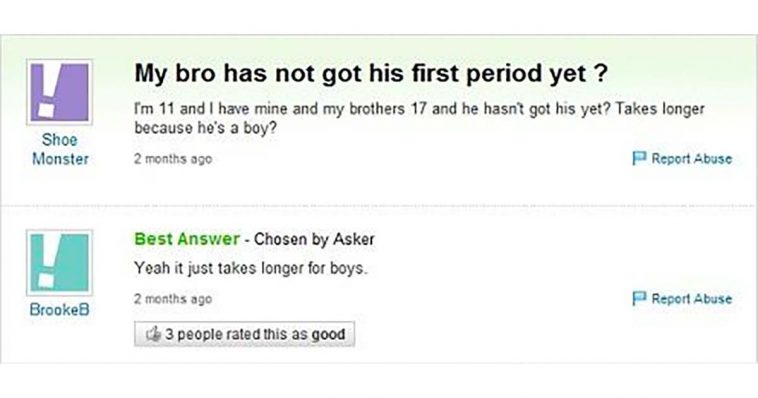The height and width of the screenshot is (398, 758).
Task: Report Abuse on the question text link
Action: (691, 158)
